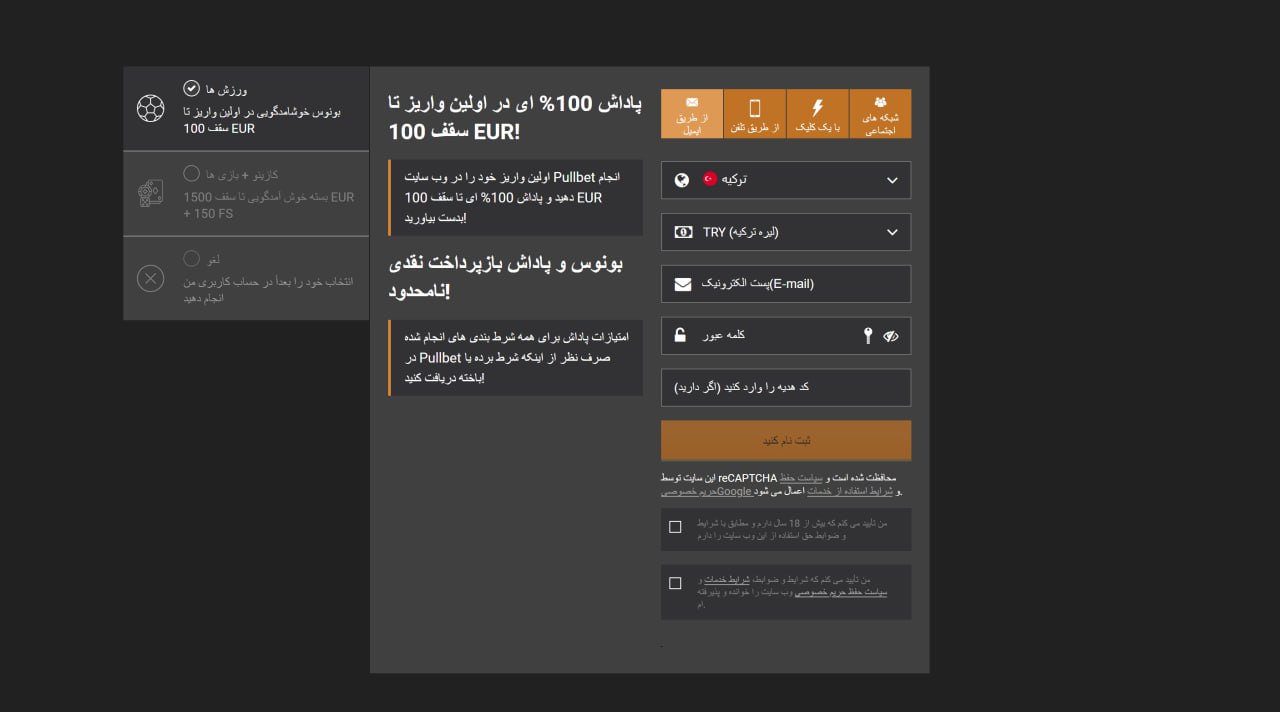This screenshot has width=1280, height=712.
Task: Click the X icon on cancel bonus option
Action: point(151,279)
